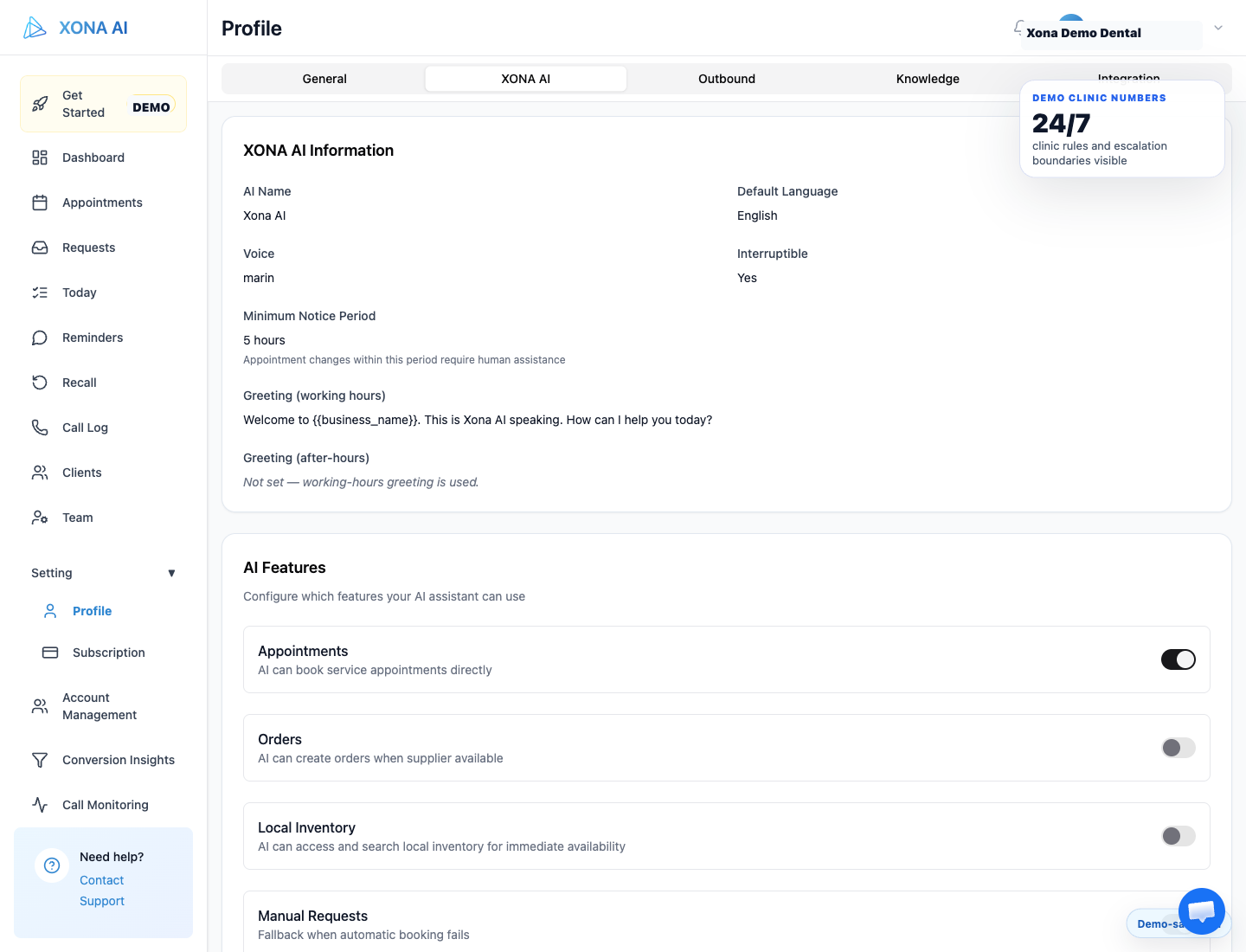
Task: Open Get Started rocket icon
Action: click(40, 104)
